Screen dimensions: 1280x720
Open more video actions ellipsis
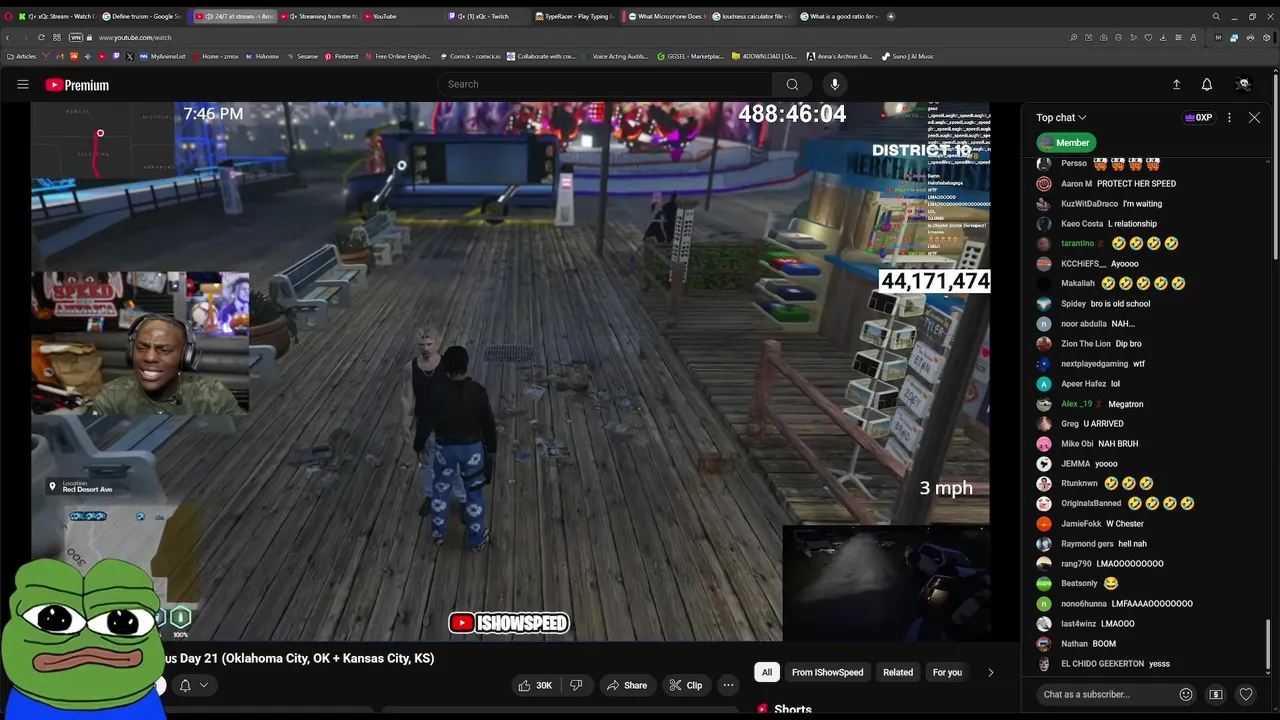coord(728,685)
